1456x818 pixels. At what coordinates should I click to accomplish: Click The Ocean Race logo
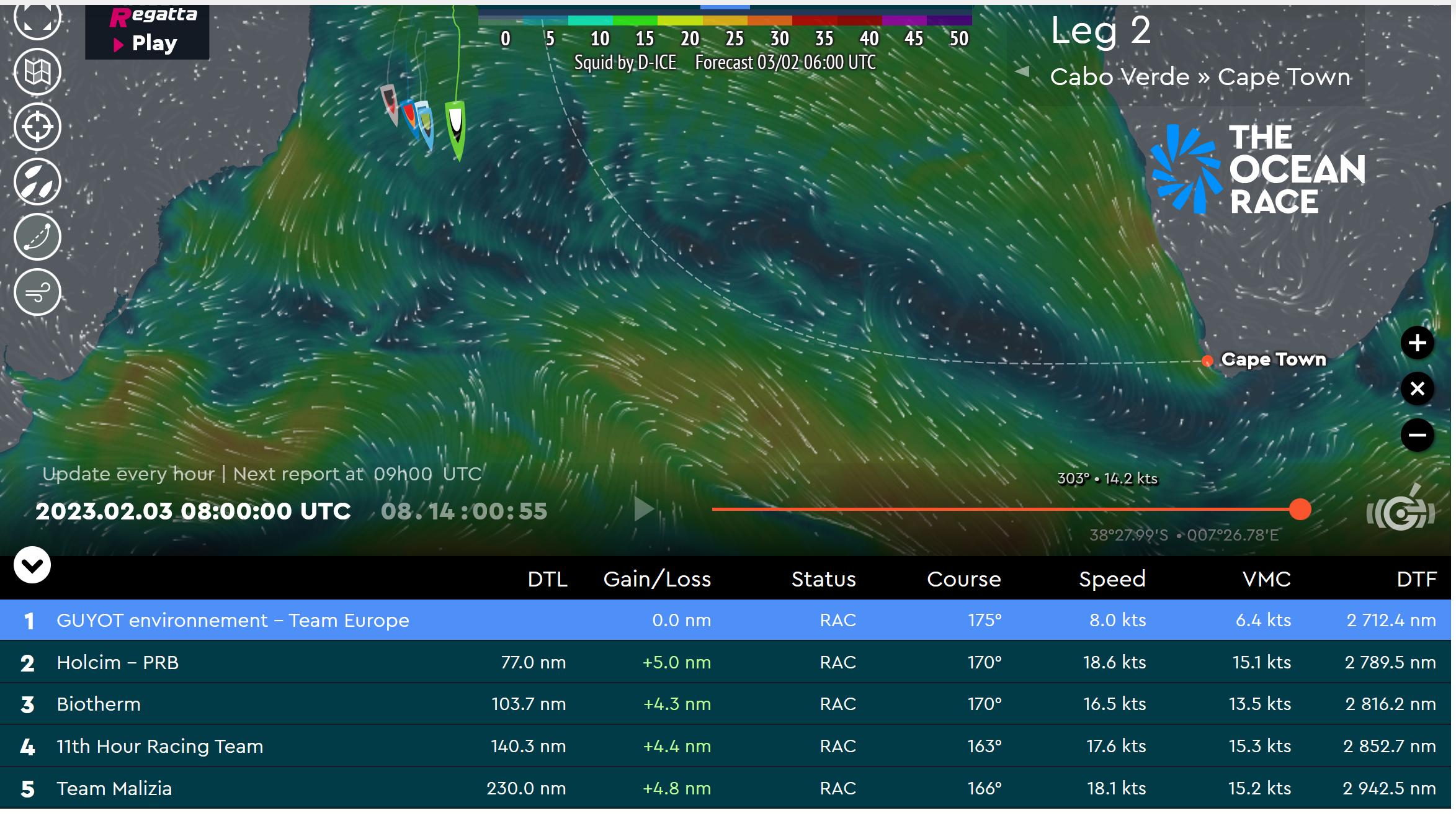[1259, 169]
